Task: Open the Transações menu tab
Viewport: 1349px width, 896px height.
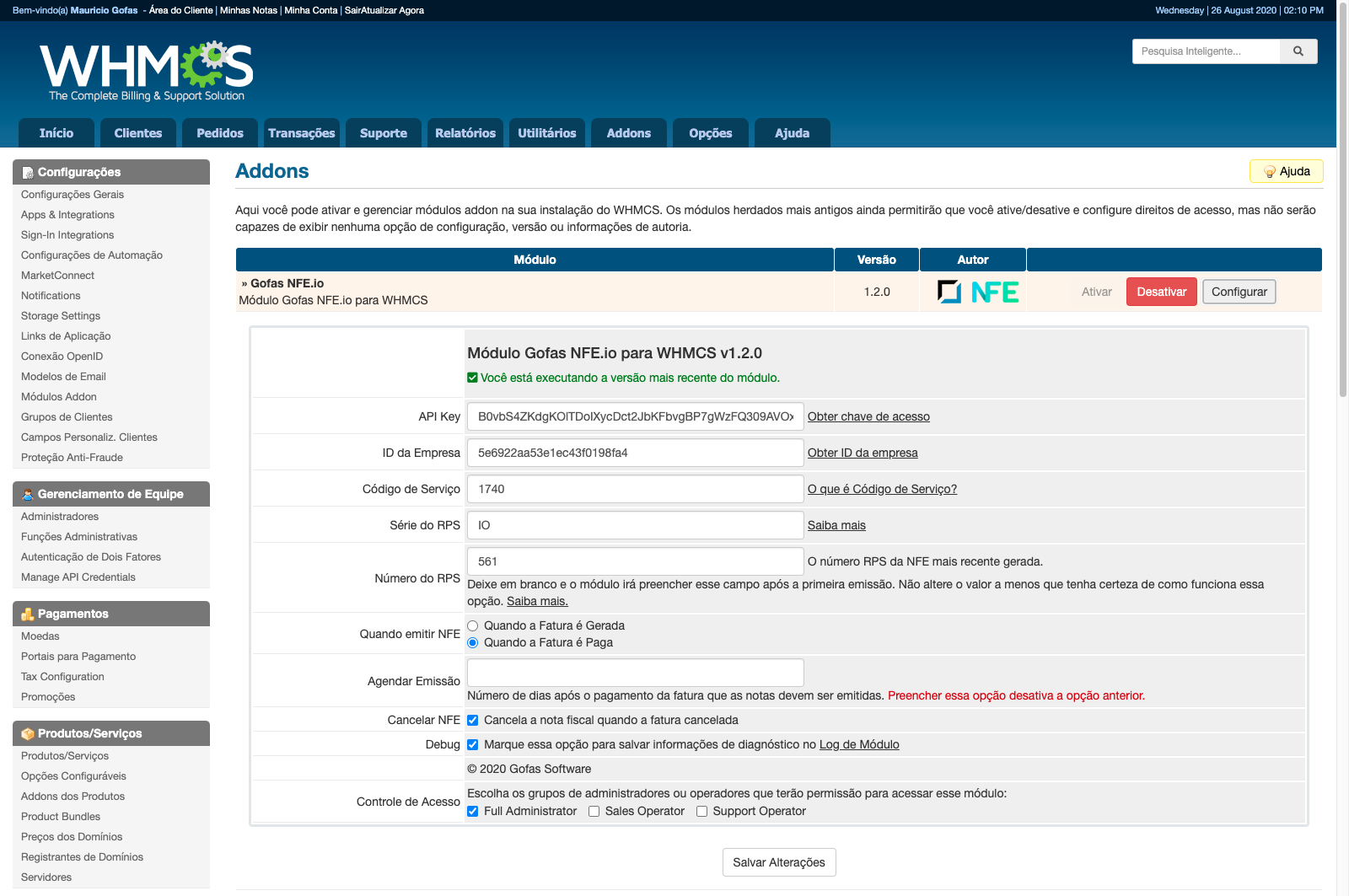Action: point(302,133)
